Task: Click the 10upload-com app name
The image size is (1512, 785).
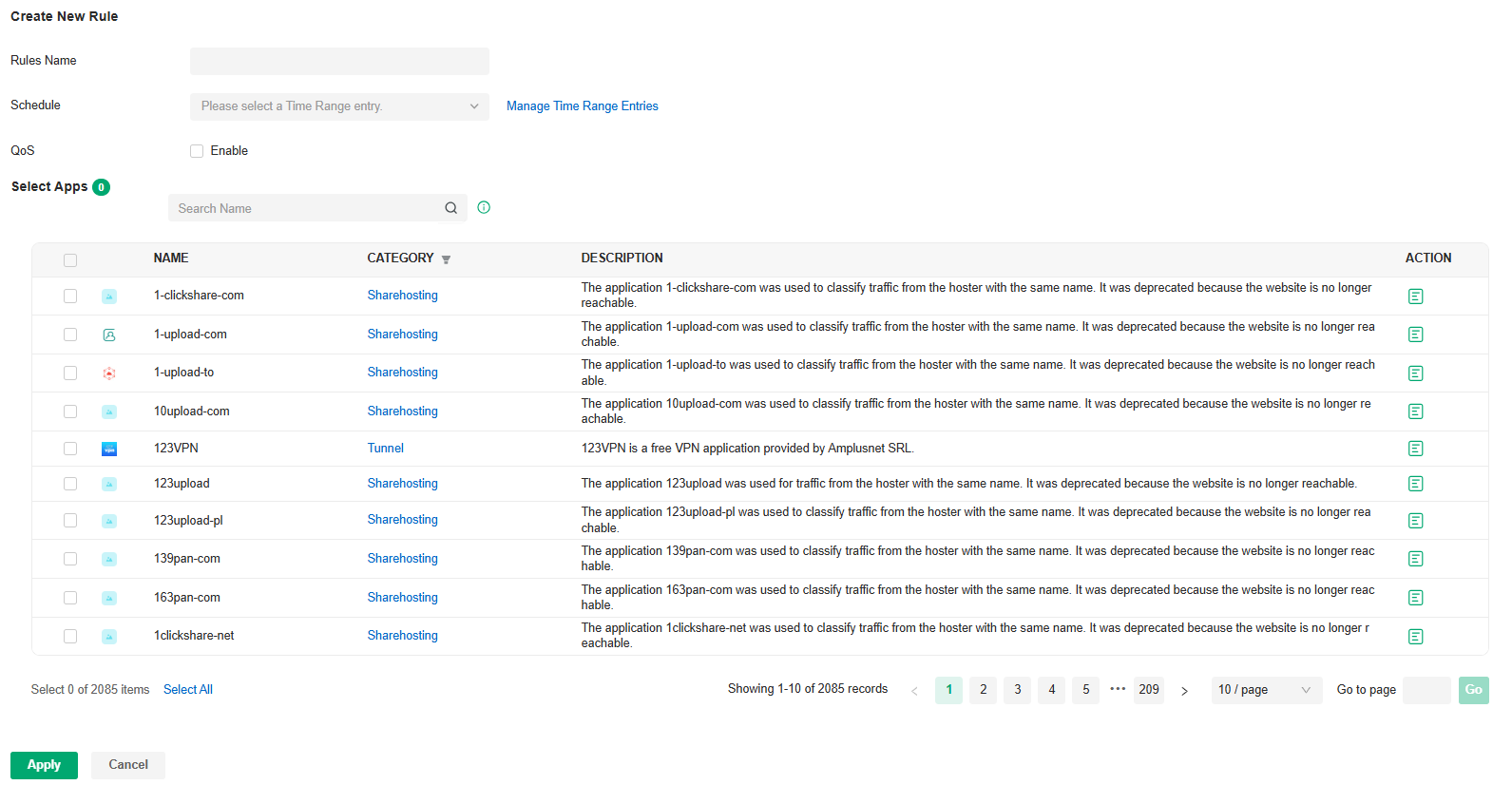Action: [x=192, y=412]
